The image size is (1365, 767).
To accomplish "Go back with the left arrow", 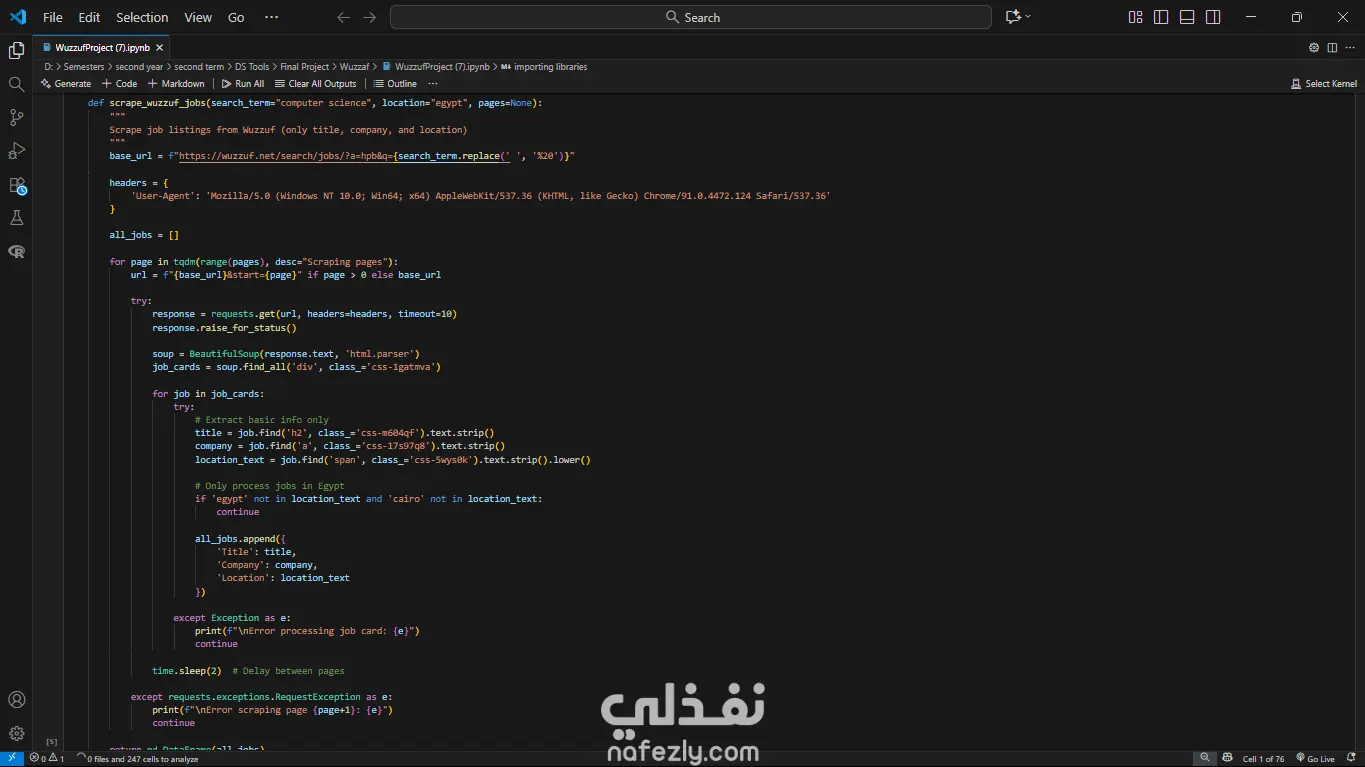I will (344, 17).
